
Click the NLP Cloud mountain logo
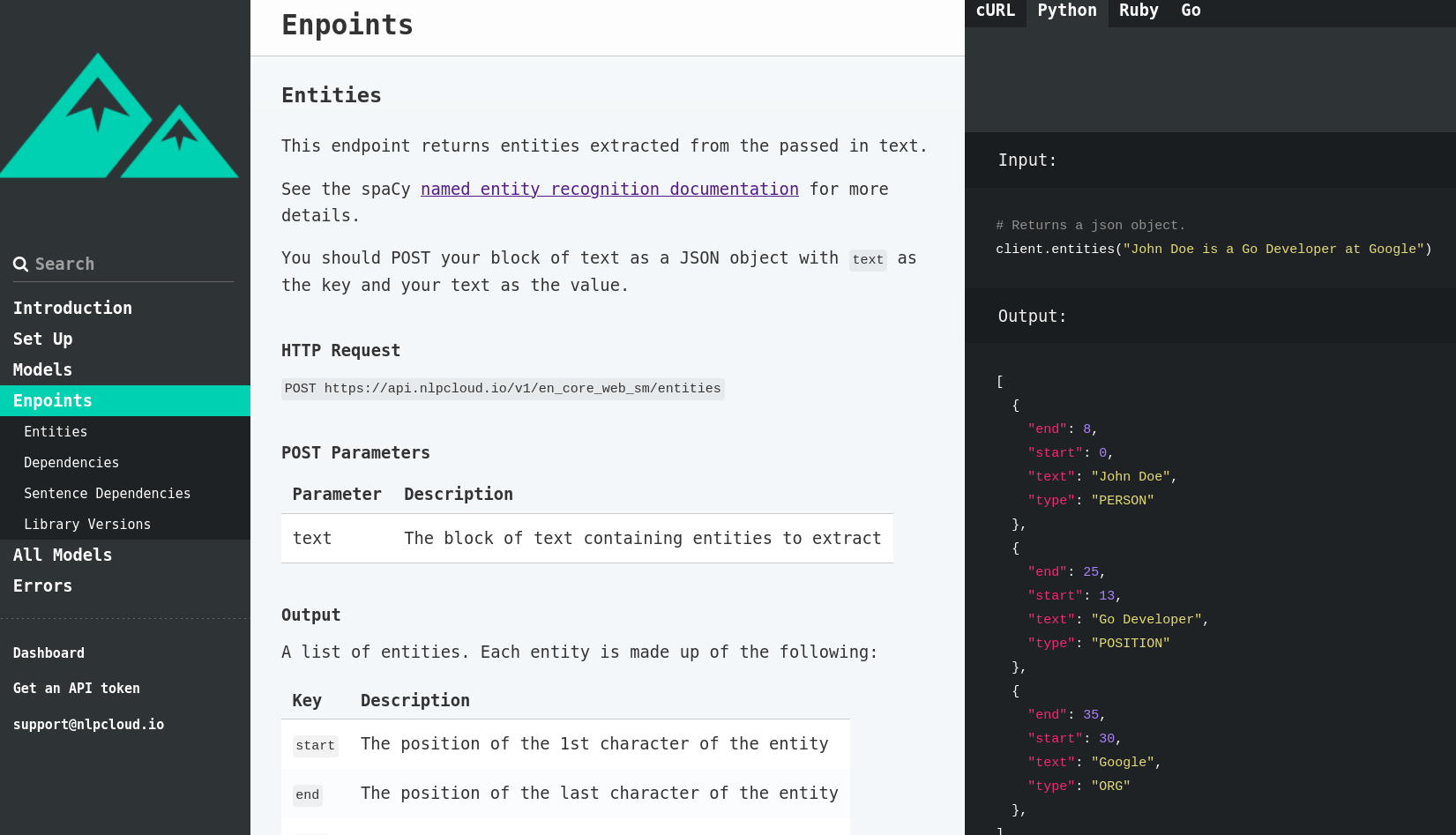pos(119,116)
